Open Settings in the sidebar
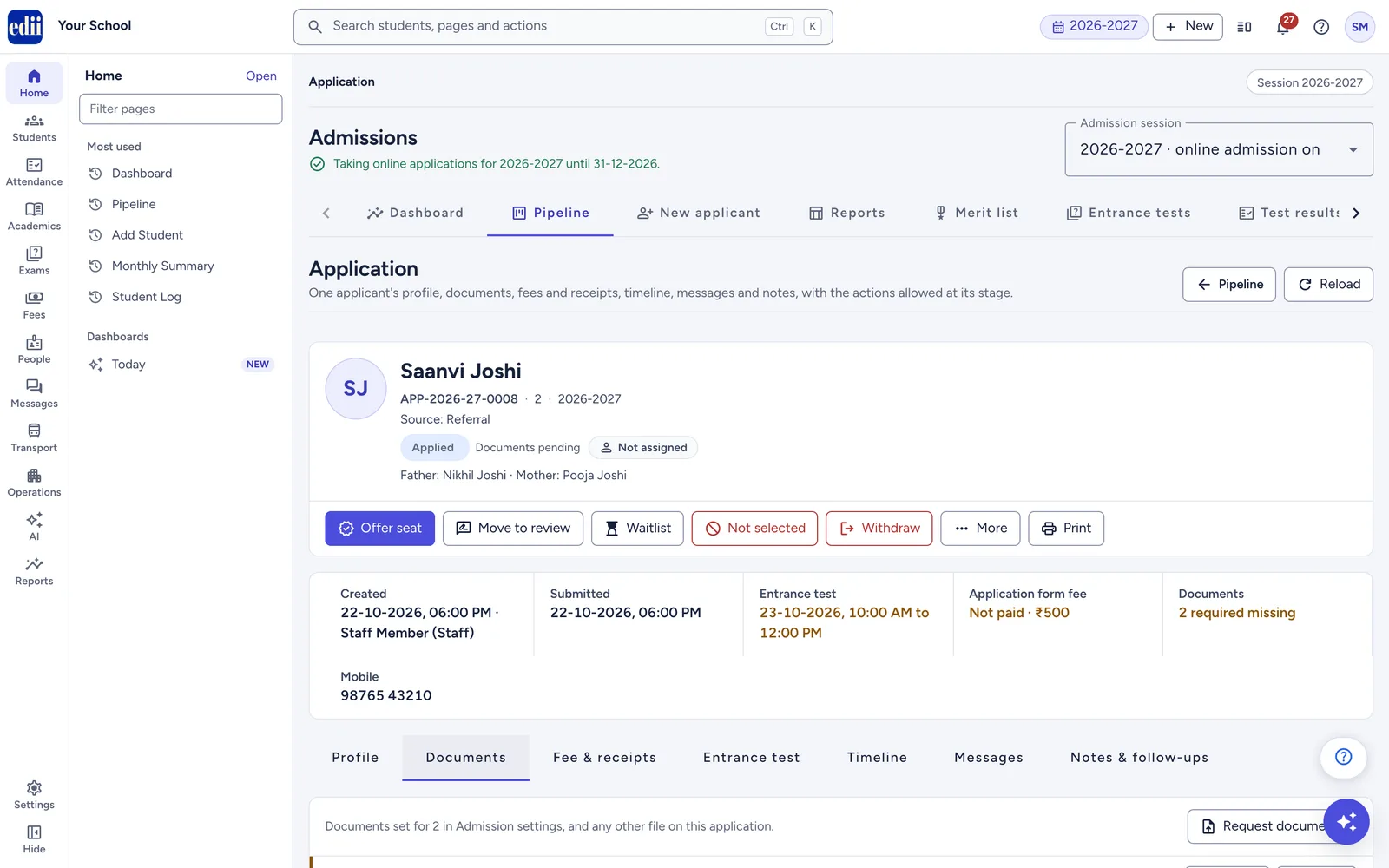This screenshot has height=868, width=1389. point(34,794)
